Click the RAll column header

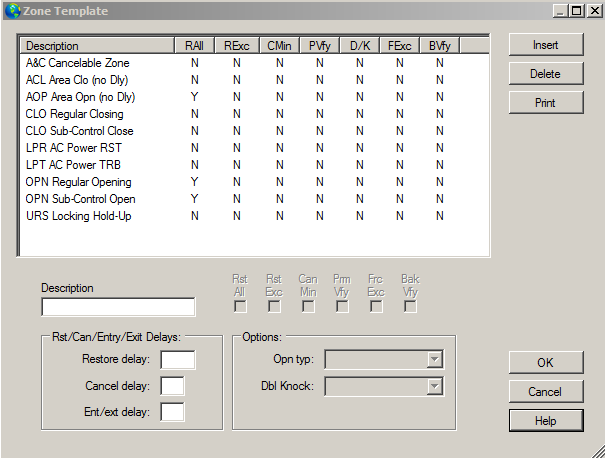coord(194,46)
